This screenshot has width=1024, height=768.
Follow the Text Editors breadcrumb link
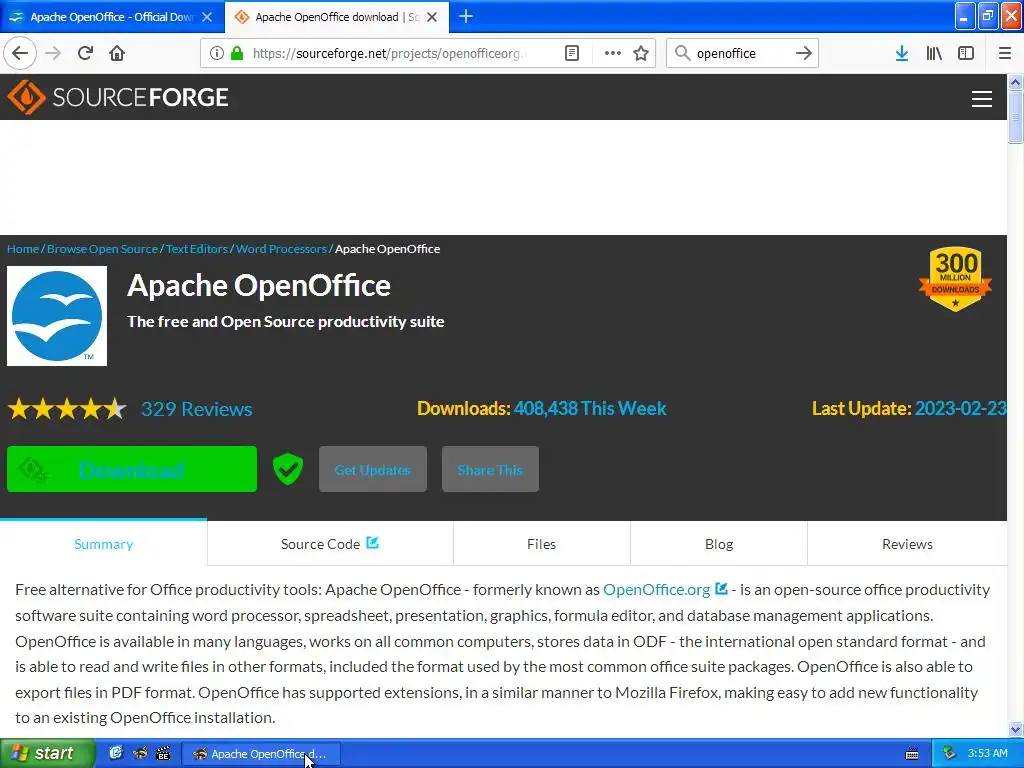[197, 249]
